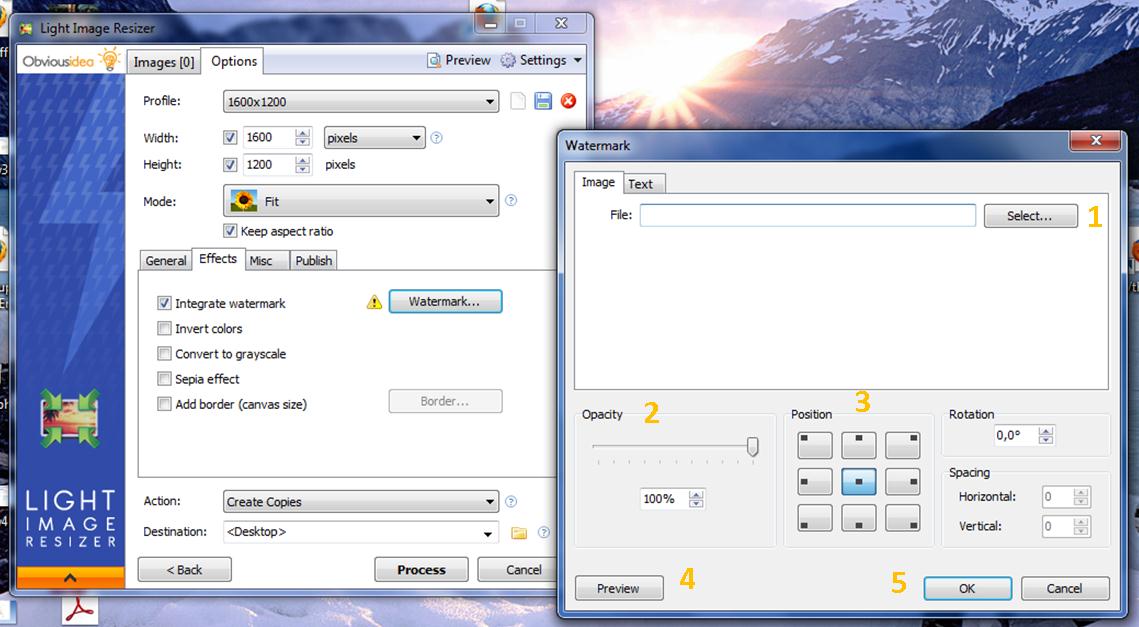Image resolution: width=1139 pixels, height=627 pixels.
Task: Select the top-center watermark position button
Action: click(x=859, y=445)
